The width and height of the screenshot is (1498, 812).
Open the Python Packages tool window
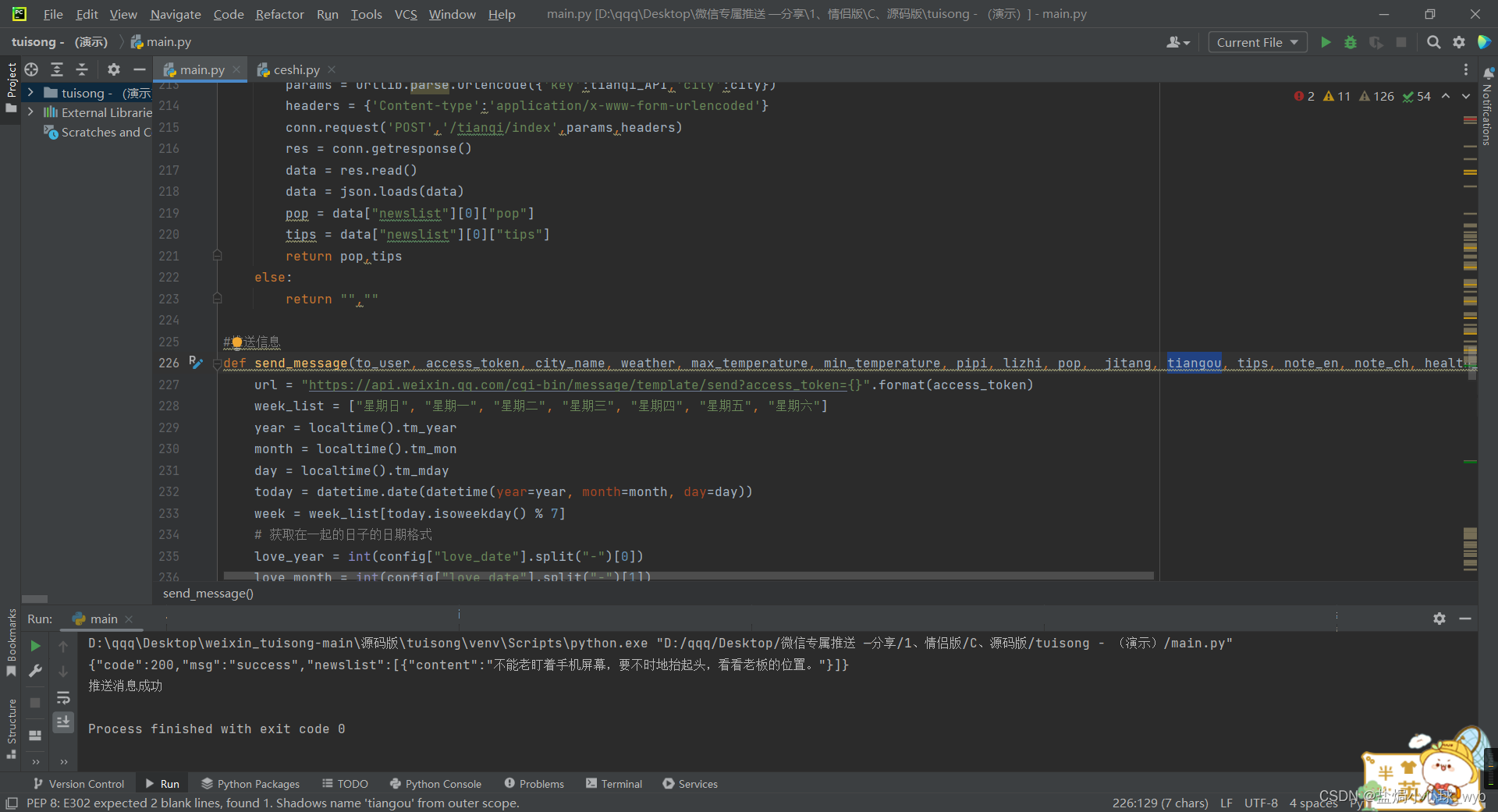coord(250,784)
